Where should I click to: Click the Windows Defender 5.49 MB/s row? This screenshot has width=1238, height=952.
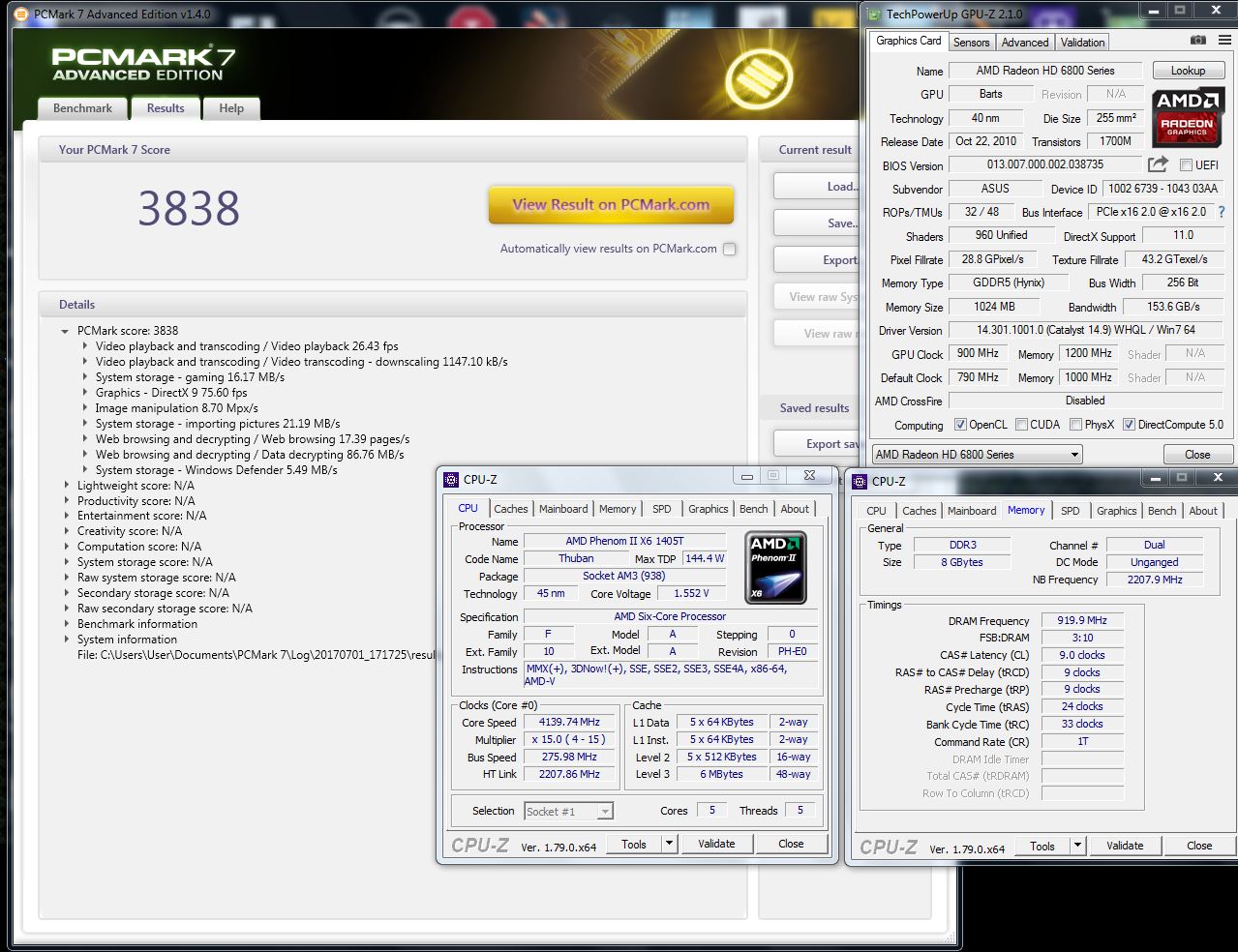tap(216, 470)
